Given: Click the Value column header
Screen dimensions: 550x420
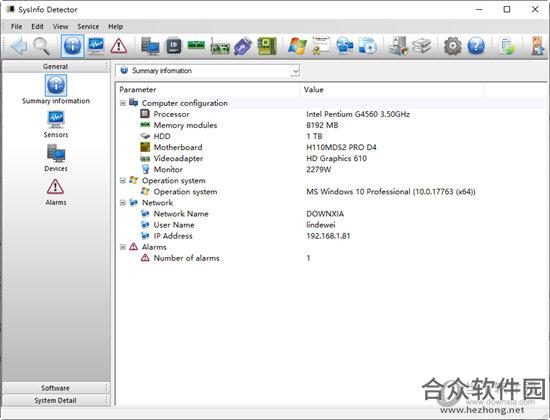Looking at the screenshot, I should pyautogui.click(x=393, y=90).
